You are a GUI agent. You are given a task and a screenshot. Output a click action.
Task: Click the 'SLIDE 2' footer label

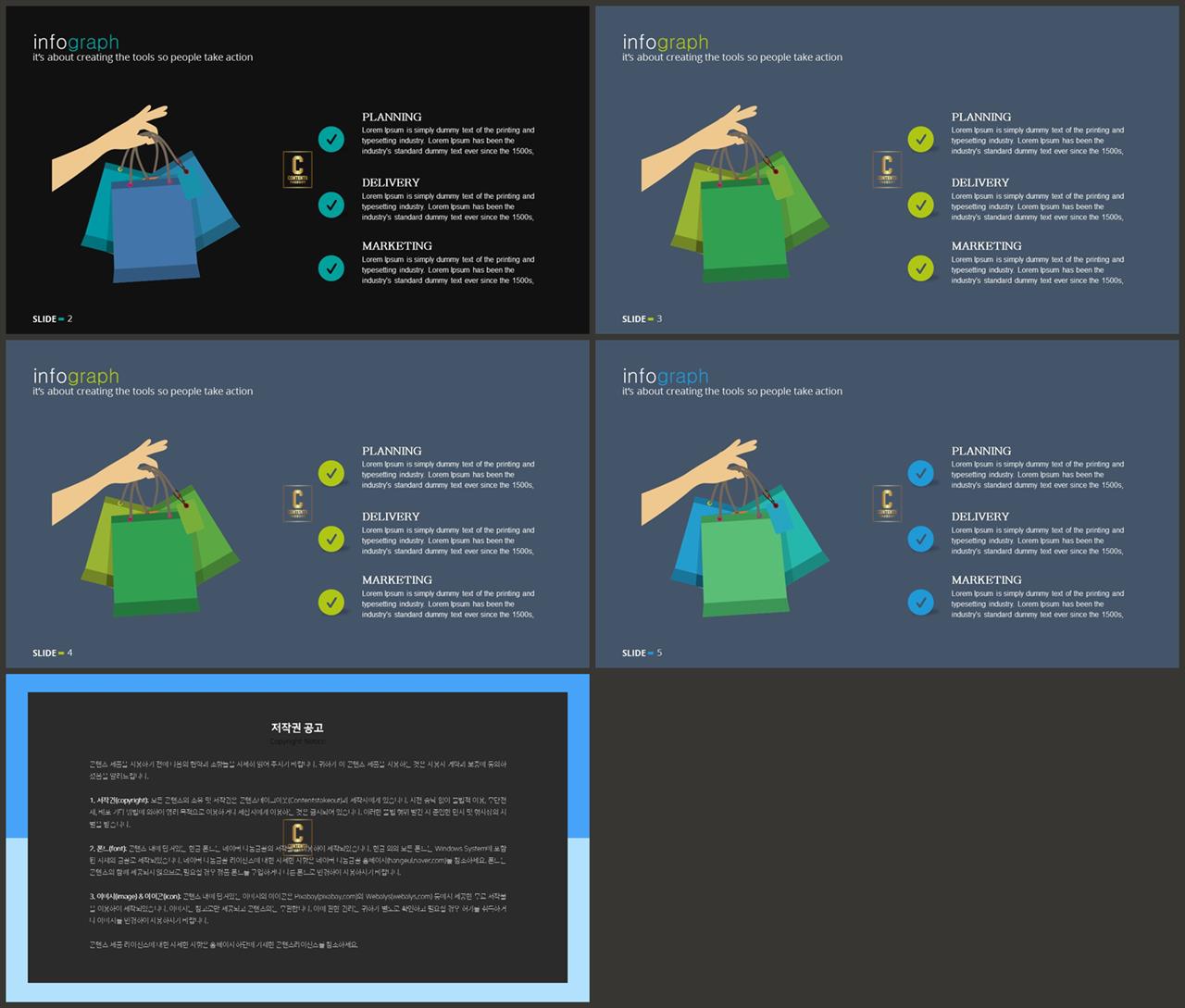click(52, 318)
